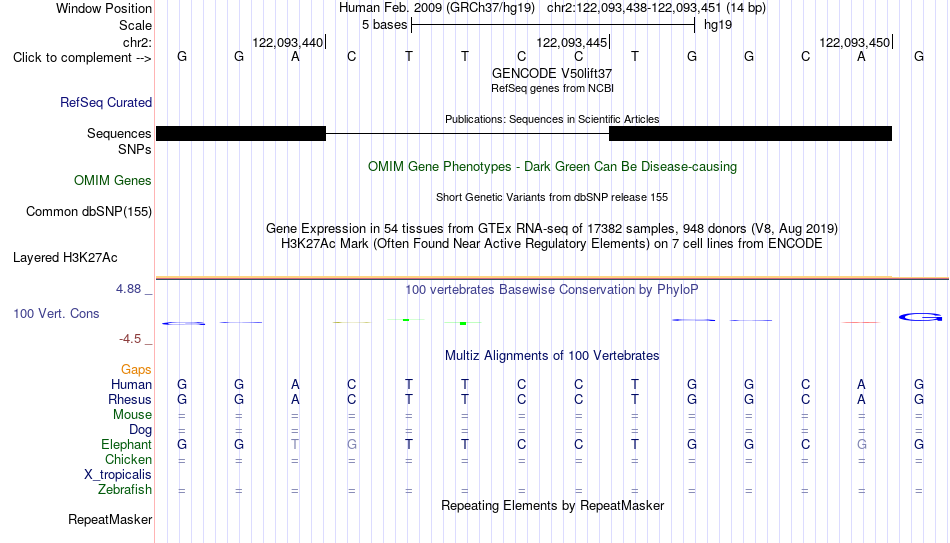Select the Gaps label in Multiz alignment

[136, 370]
